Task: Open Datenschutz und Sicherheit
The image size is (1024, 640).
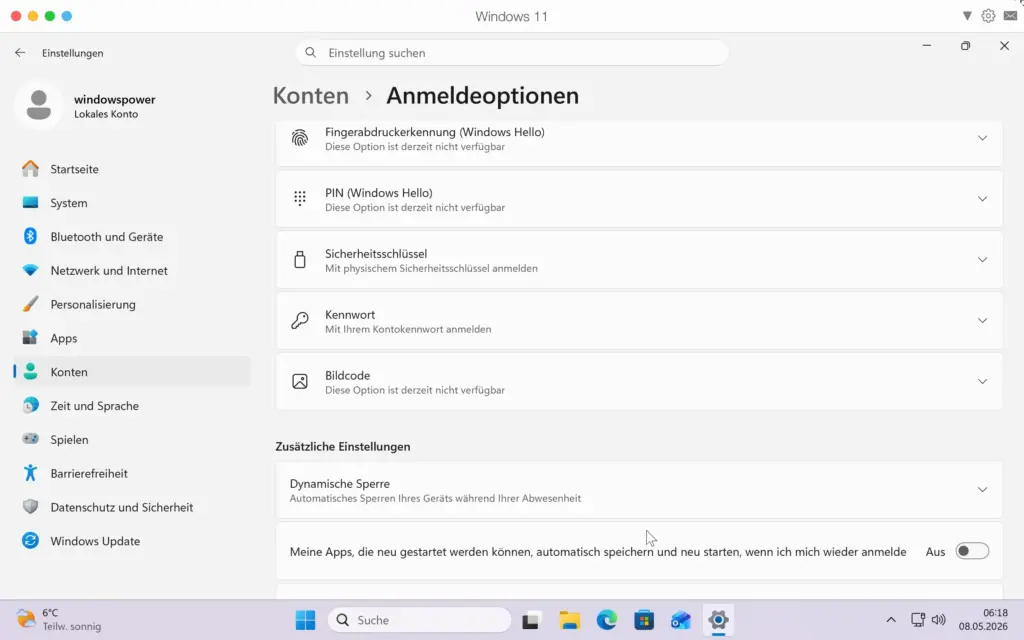Action: click(132, 507)
